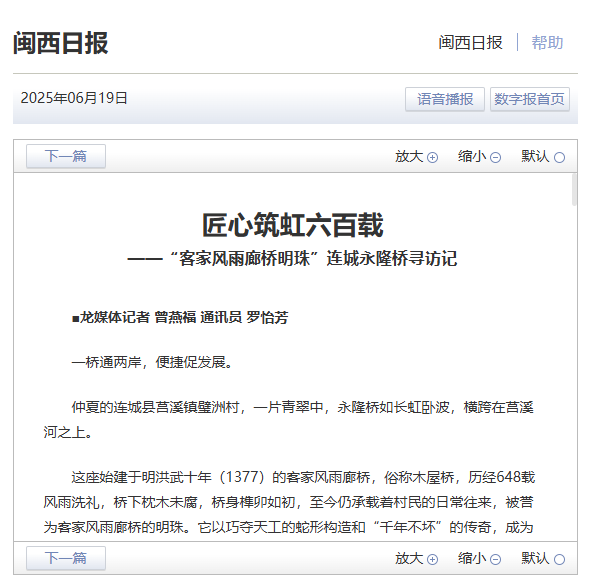
Task: Click the 语音播报 button
Action: click(445, 99)
